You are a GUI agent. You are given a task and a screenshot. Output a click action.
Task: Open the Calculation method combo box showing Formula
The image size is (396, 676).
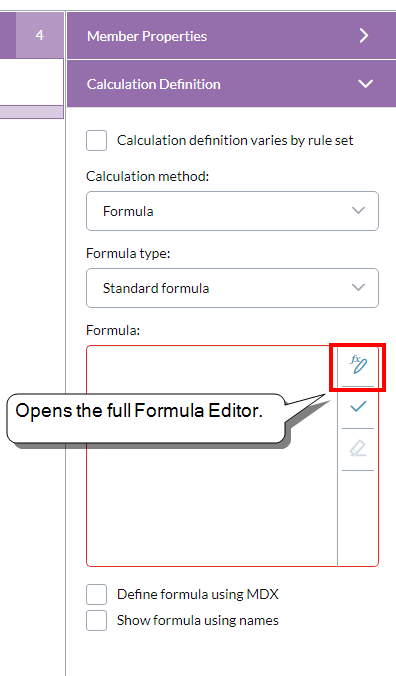coord(232,211)
